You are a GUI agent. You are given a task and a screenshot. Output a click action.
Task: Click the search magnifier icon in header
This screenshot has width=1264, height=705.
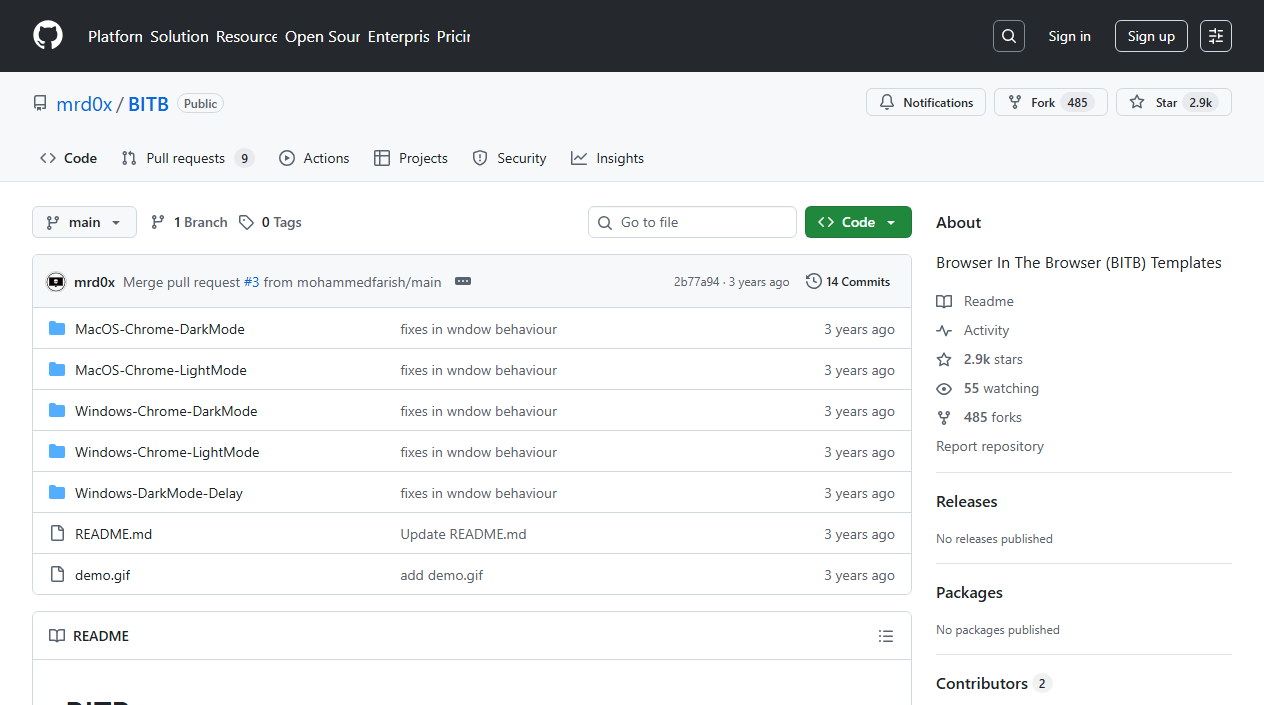1009,36
